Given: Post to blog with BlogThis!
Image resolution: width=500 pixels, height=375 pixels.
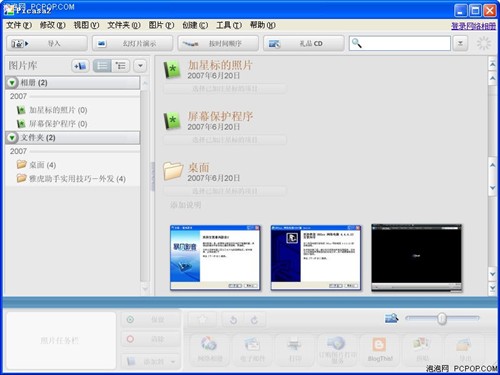Looking at the screenshot, I should pyautogui.click(x=380, y=349).
